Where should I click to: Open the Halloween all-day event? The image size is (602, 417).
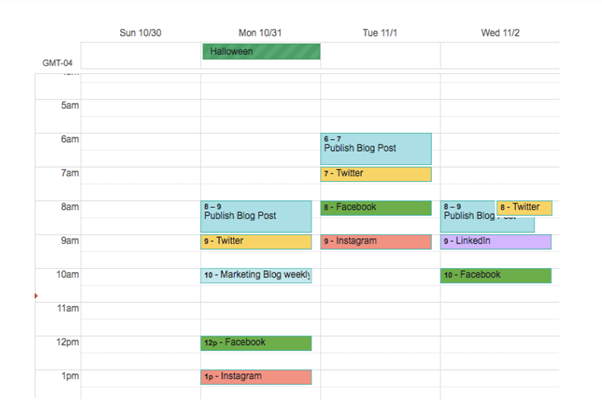point(261,51)
